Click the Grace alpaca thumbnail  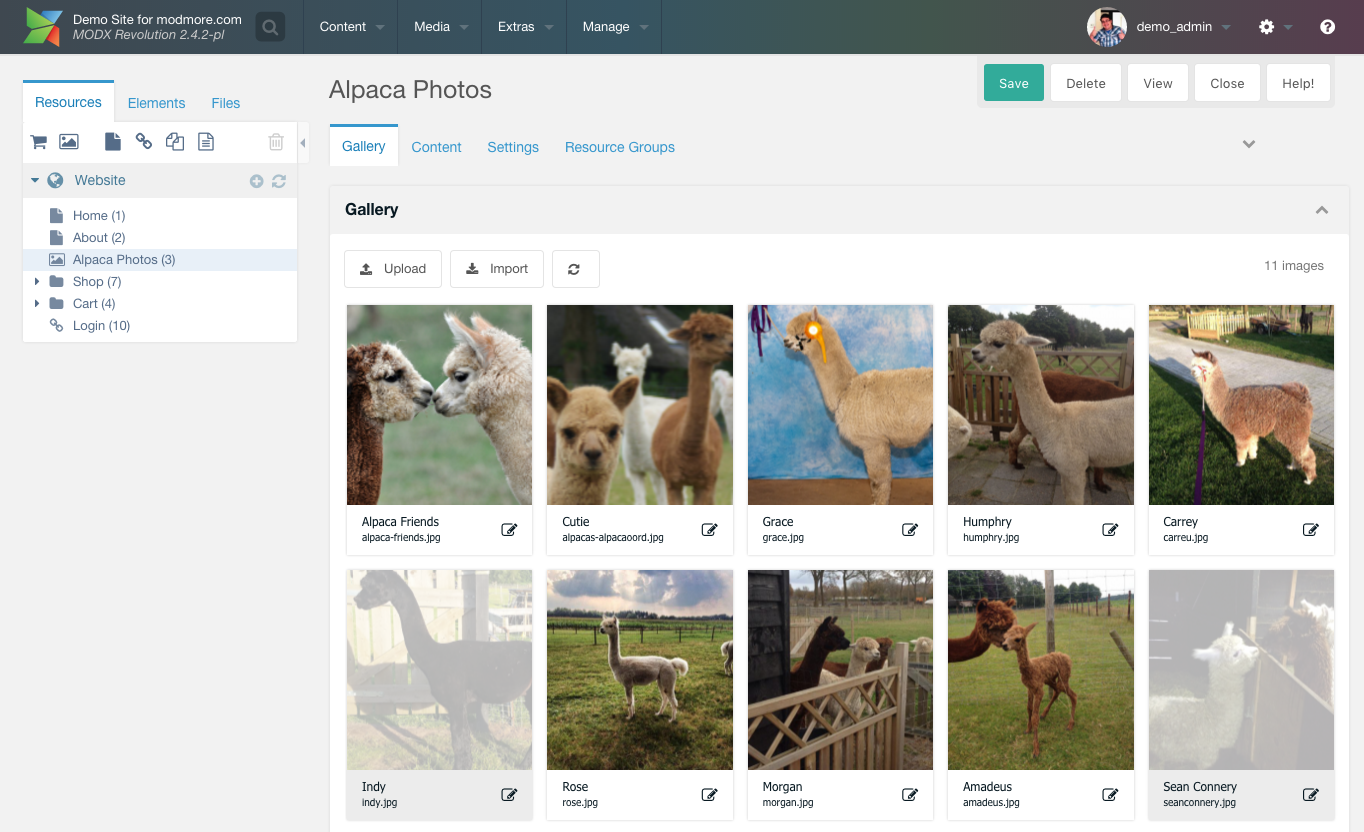point(840,405)
